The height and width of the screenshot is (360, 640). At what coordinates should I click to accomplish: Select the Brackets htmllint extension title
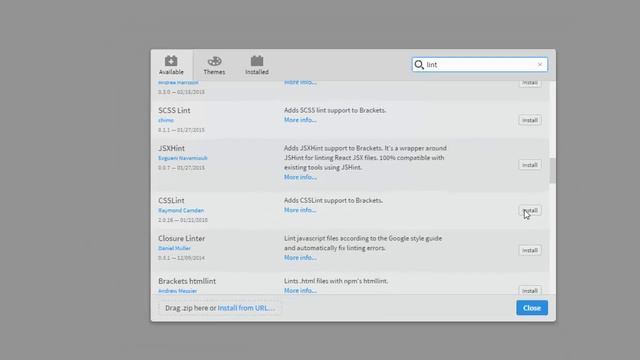coord(187,281)
